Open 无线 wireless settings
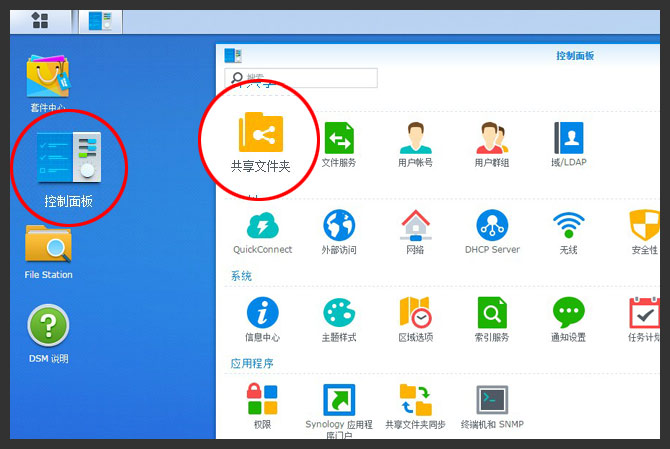This screenshot has height=449, width=670. (x=569, y=232)
